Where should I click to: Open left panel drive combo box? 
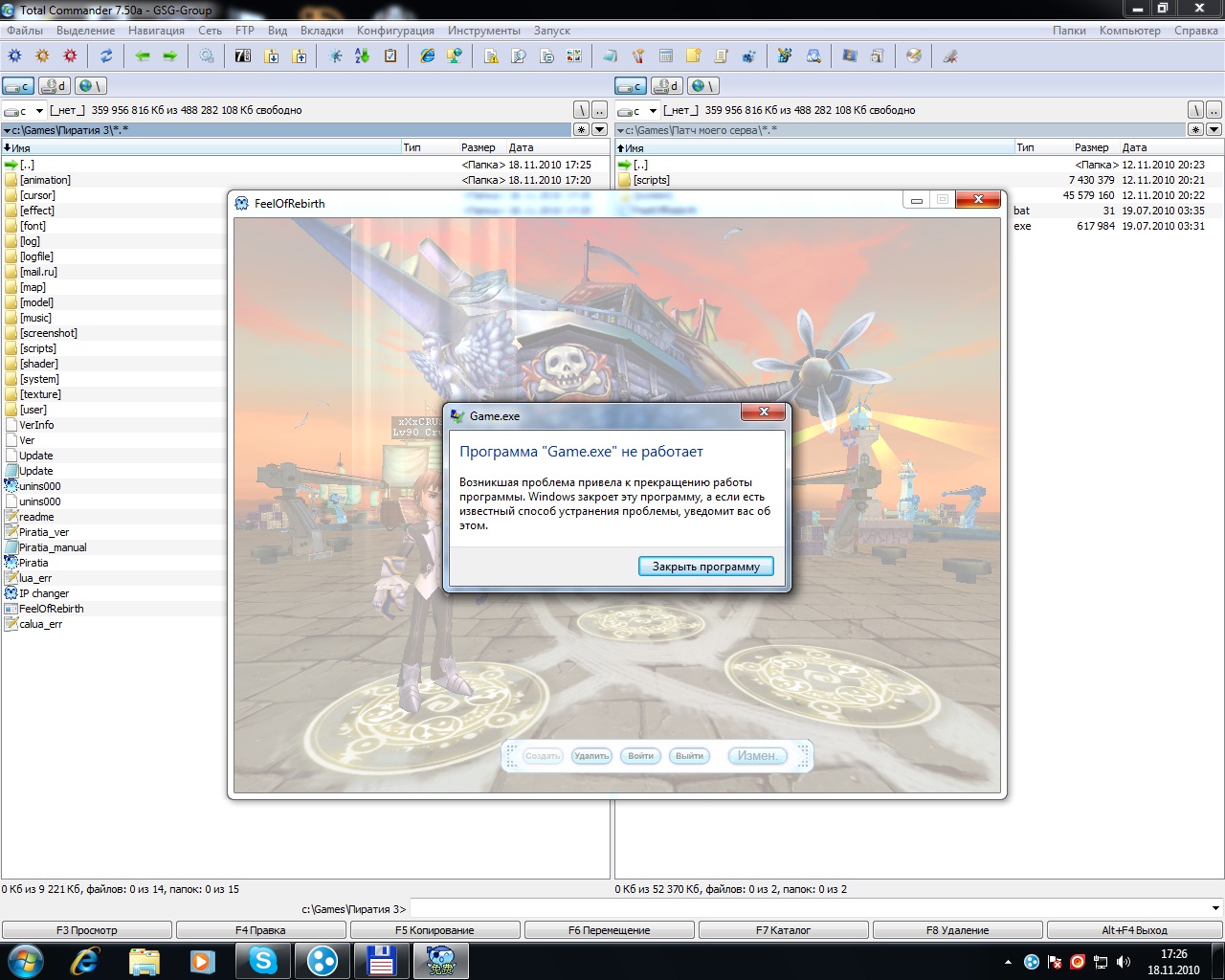coord(24,110)
